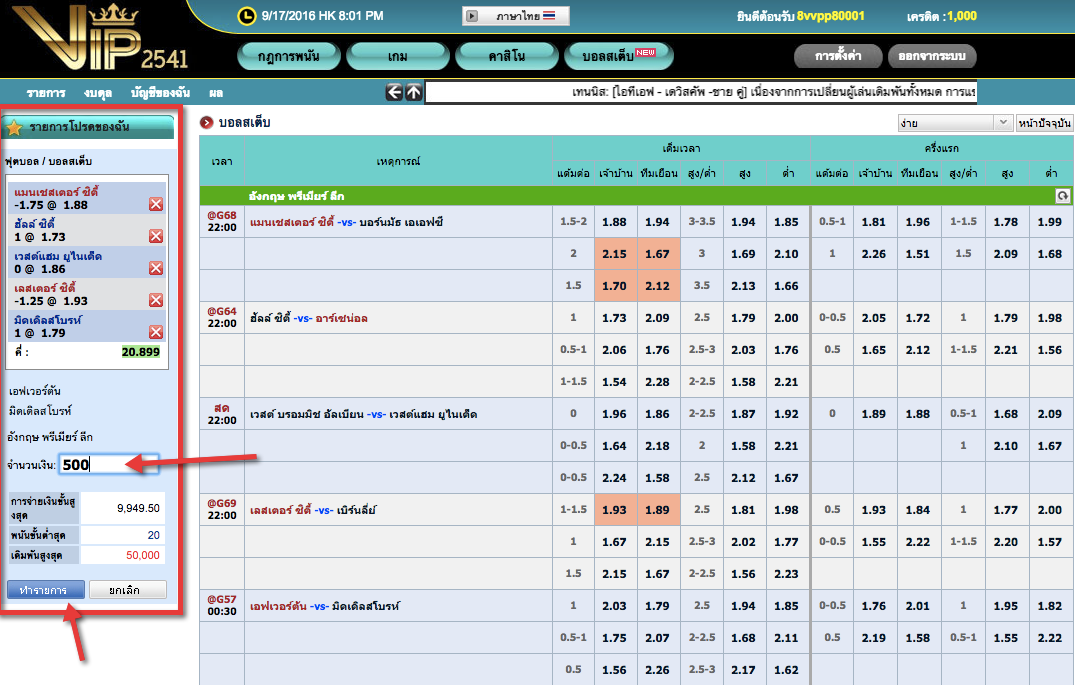Viewport: 1075px width, 685px height.
Task: Click home odds 1.88 for Manchester City row
Action: point(614,222)
